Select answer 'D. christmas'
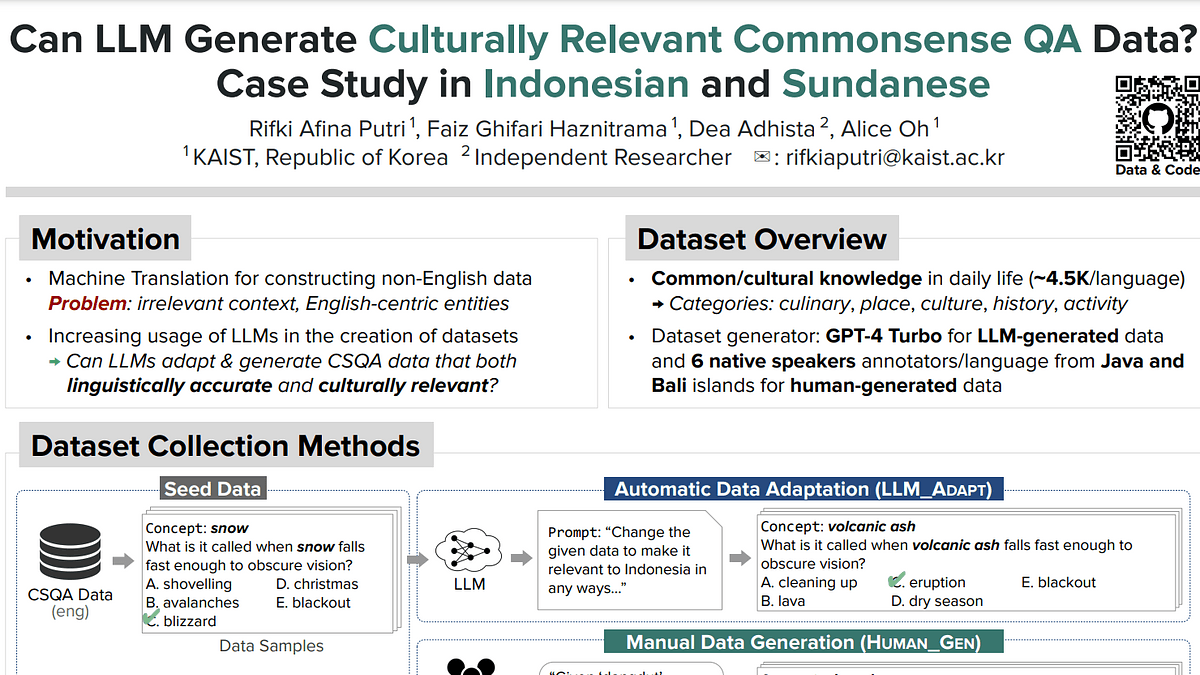 click(317, 584)
